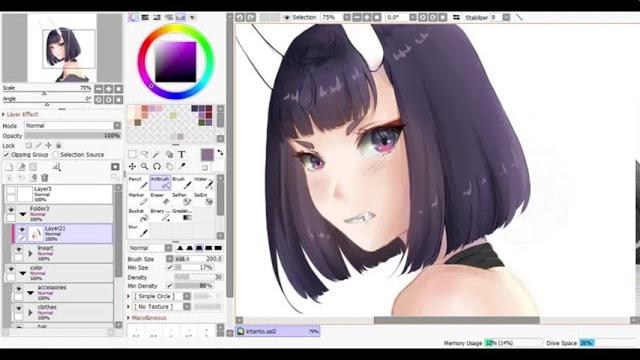Image resolution: width=640 pixels, height=360 pixels.
Task: Select the Zoom magnifier tool
Action: tap(144, 167)
